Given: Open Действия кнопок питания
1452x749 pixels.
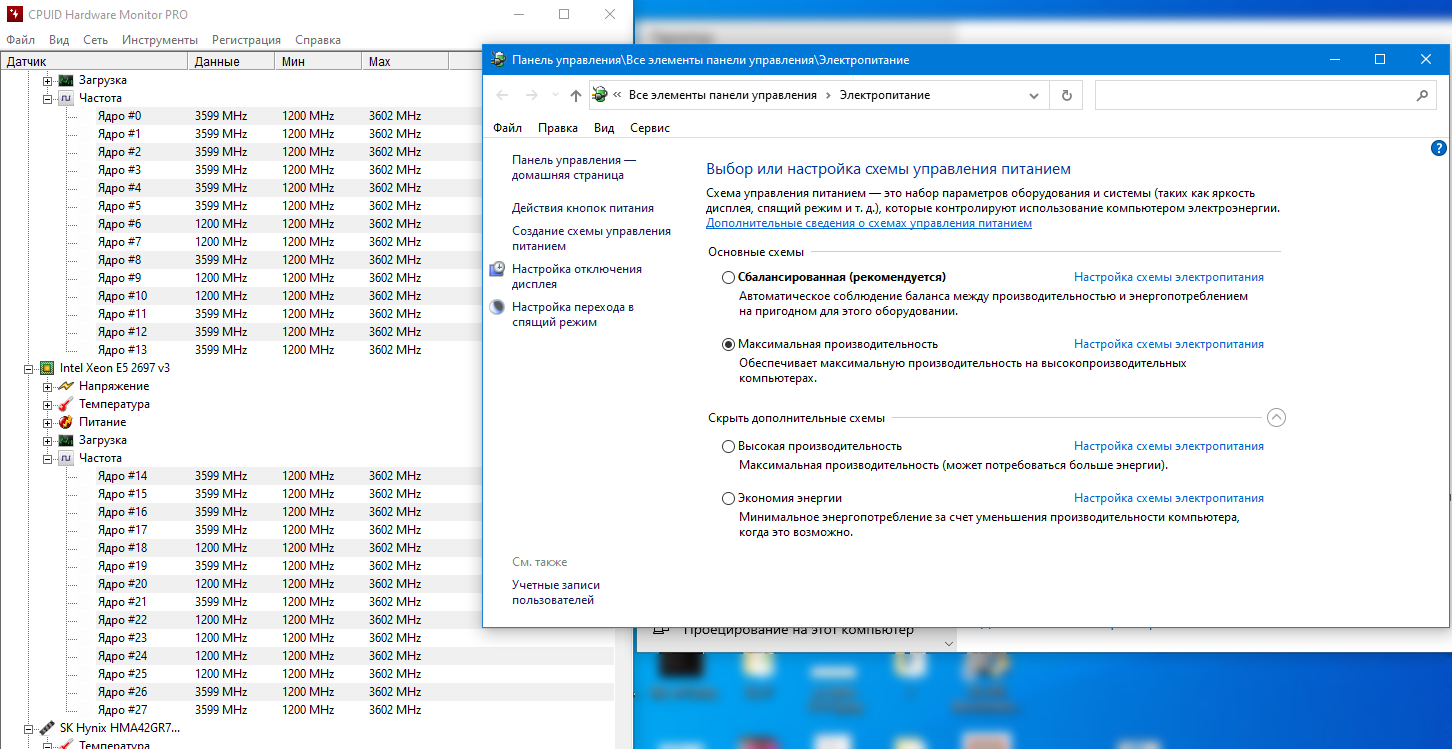Looking at the screenshot, I should pos(583,208).
